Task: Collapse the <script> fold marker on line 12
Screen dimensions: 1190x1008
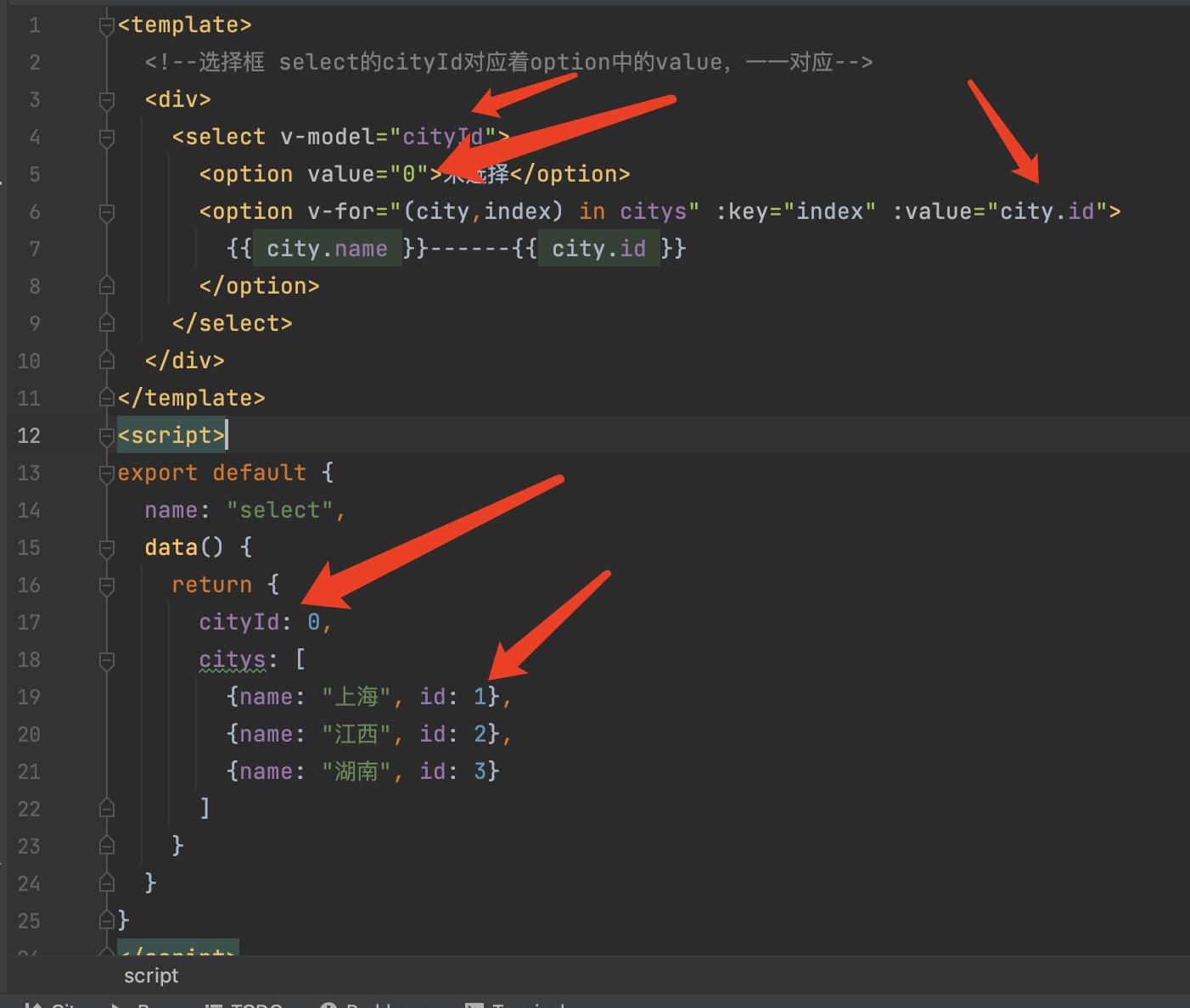Action: point(106,437)
